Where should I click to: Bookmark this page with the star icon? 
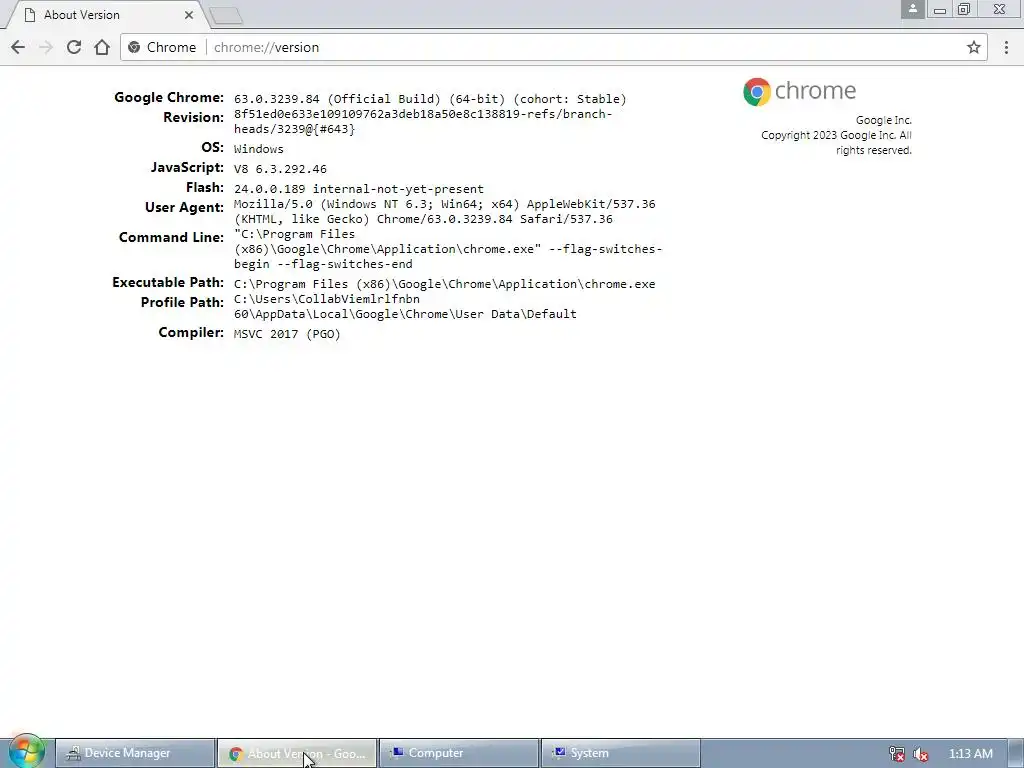[x=974, y=47]
